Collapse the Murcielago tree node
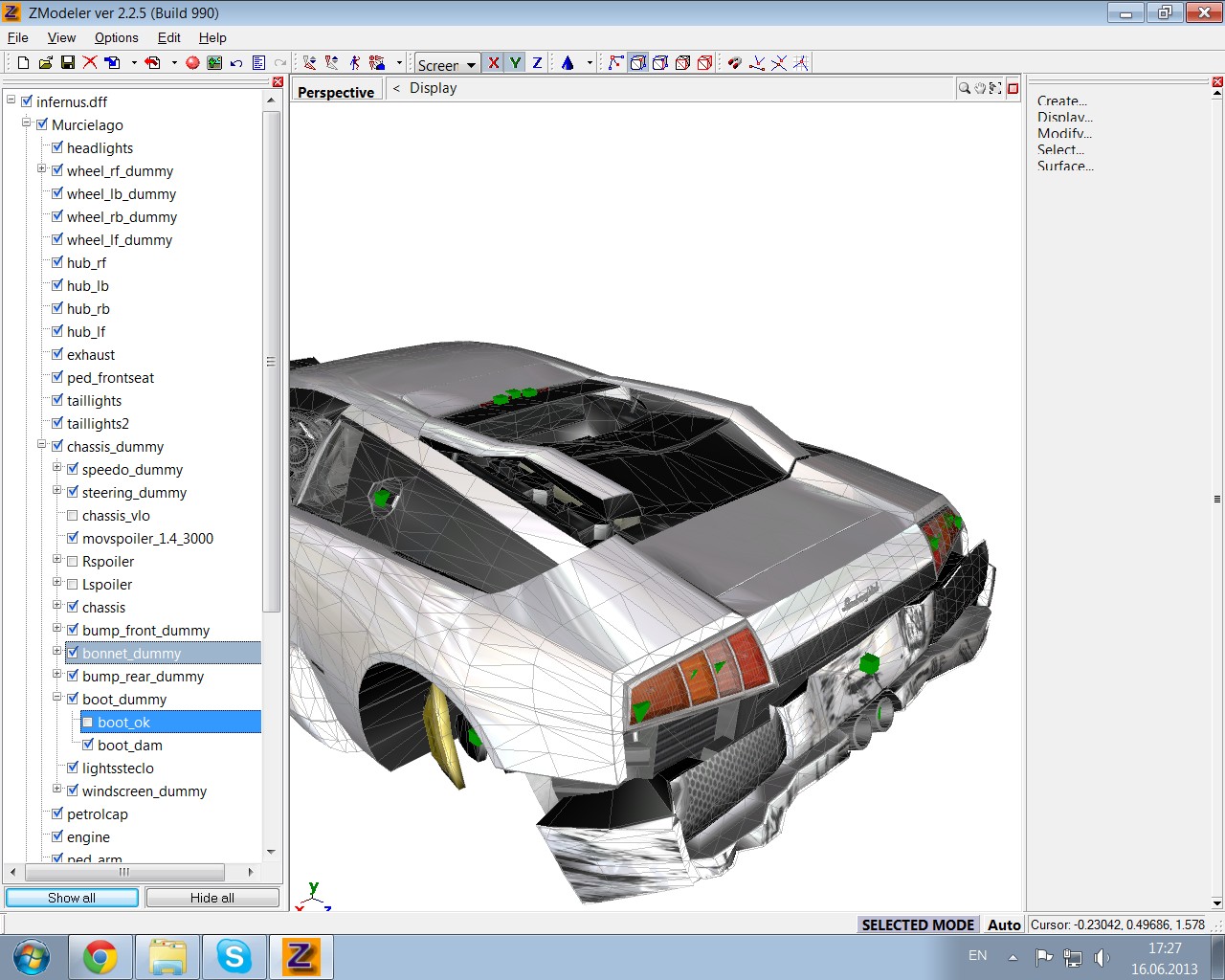This screenshot has width=1225, height=980. (27, 122)
